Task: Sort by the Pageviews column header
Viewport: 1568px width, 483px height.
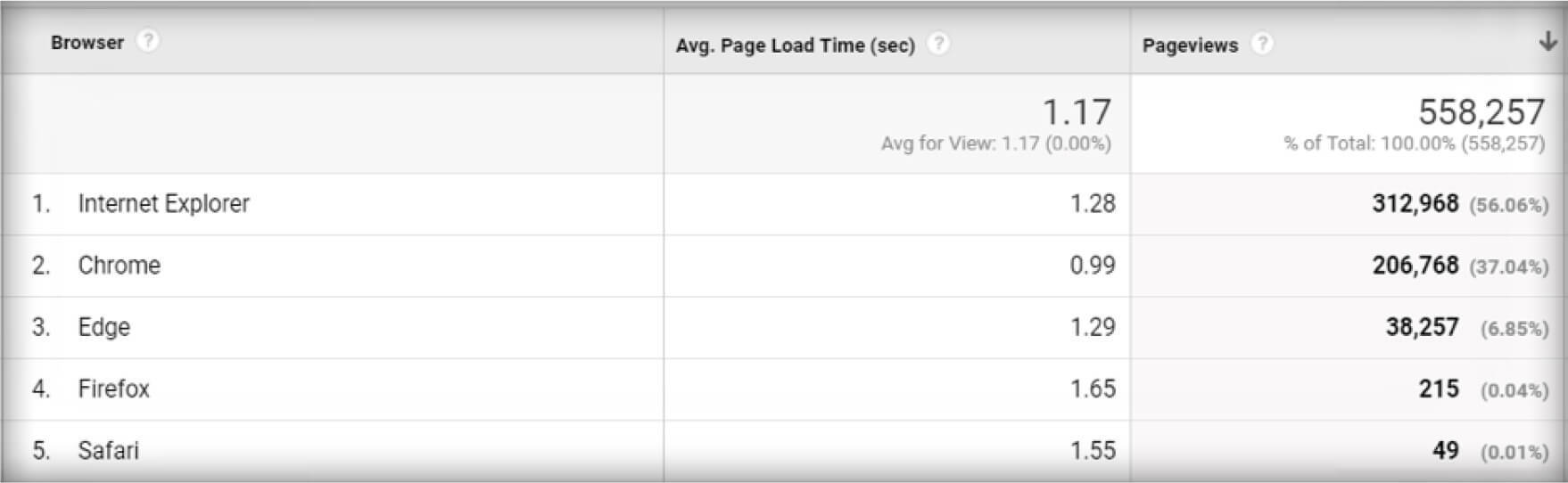Action: [x=1190, y=45]
